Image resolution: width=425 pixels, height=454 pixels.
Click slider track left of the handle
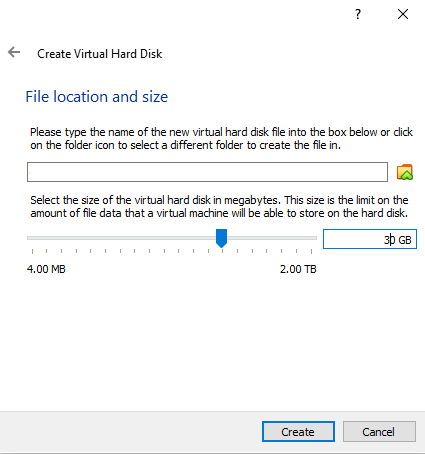121,238
